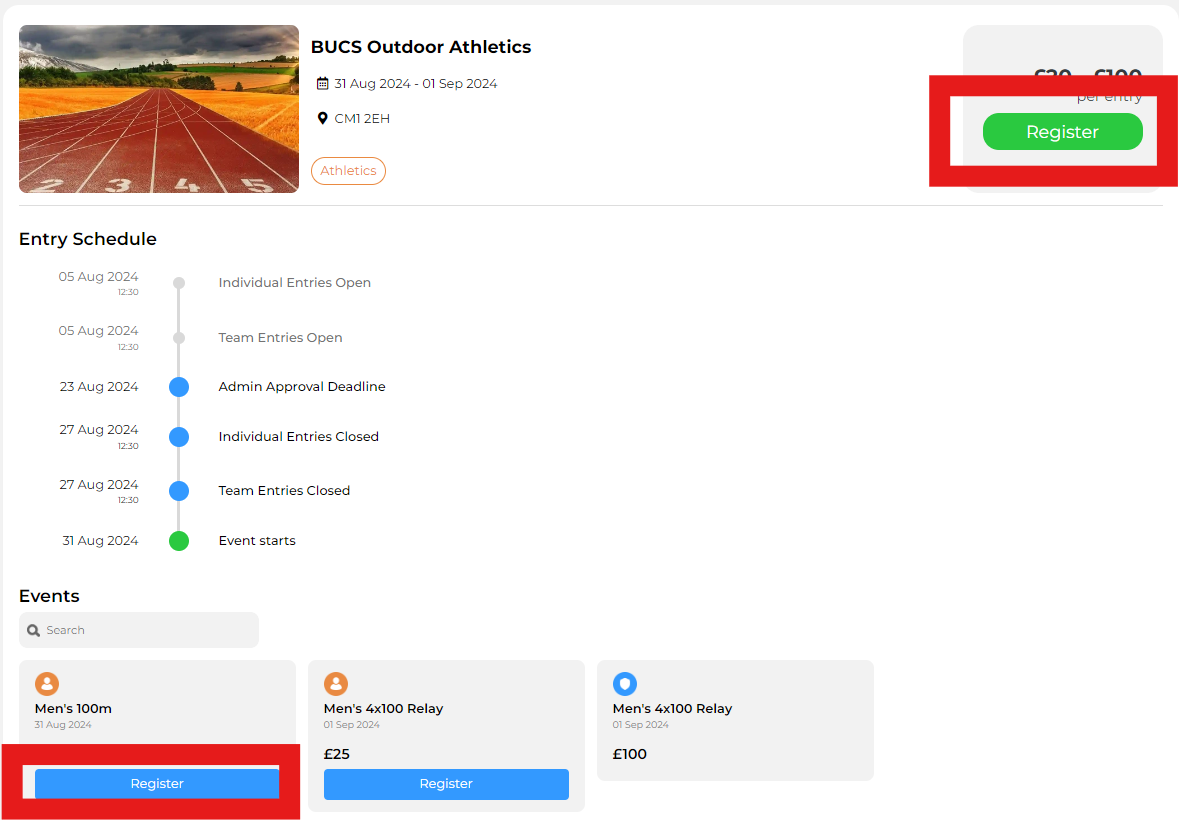Click the orange person icon on £25 relay card

336,684
